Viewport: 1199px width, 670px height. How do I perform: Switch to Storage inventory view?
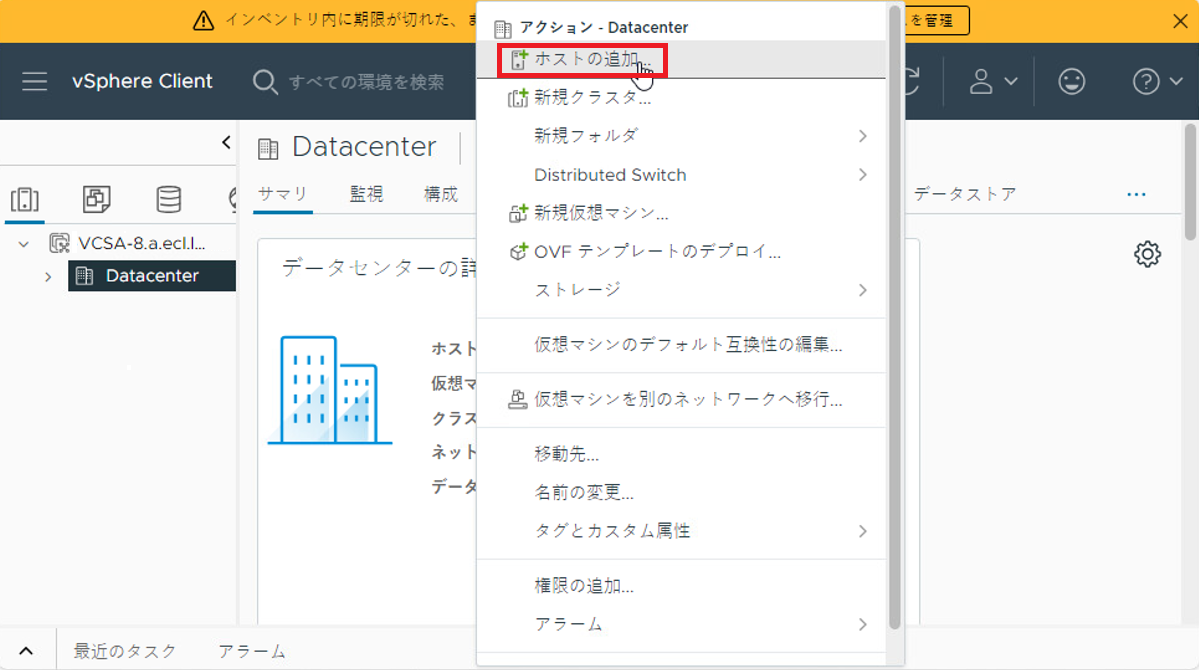[x=168, y=200]
